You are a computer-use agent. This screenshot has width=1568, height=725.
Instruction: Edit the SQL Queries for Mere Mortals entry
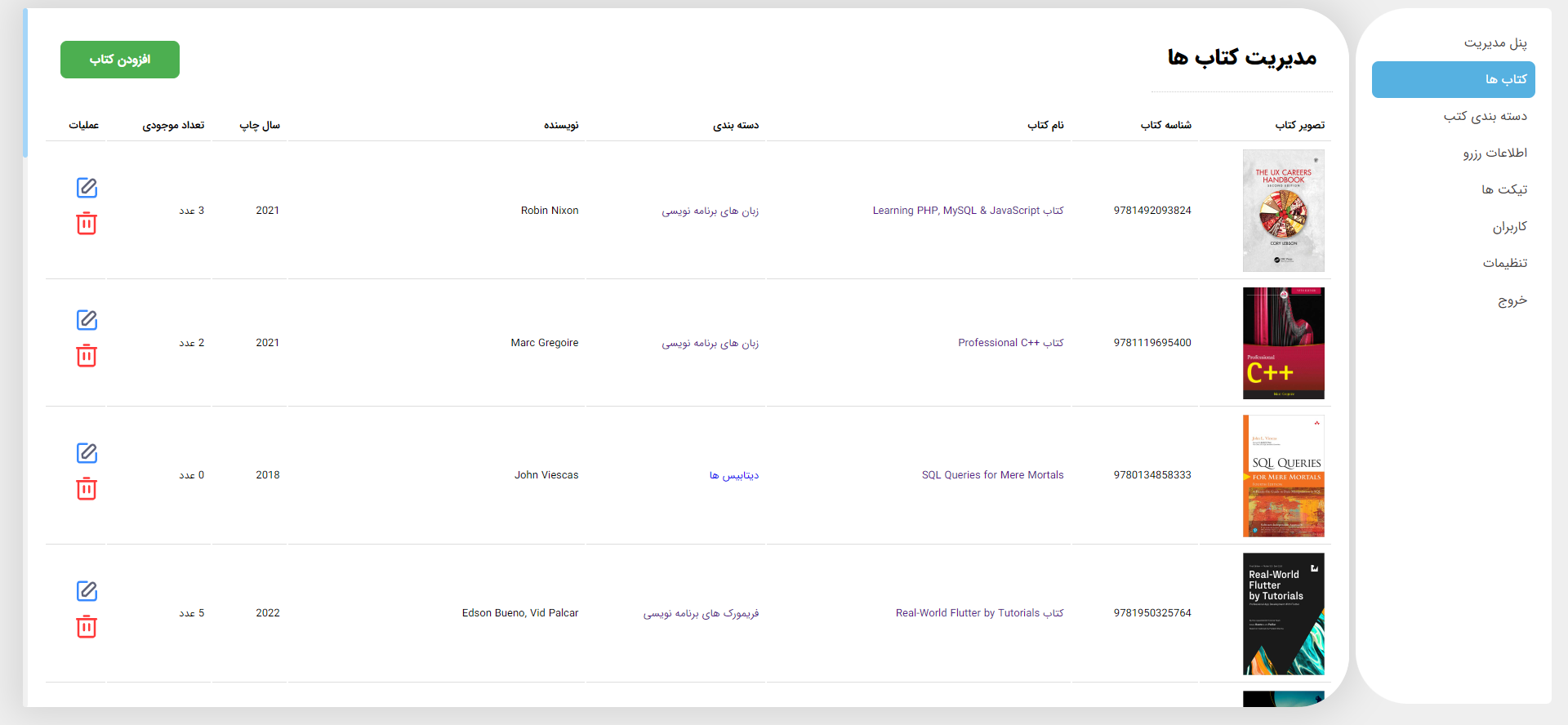pos(87,453)
